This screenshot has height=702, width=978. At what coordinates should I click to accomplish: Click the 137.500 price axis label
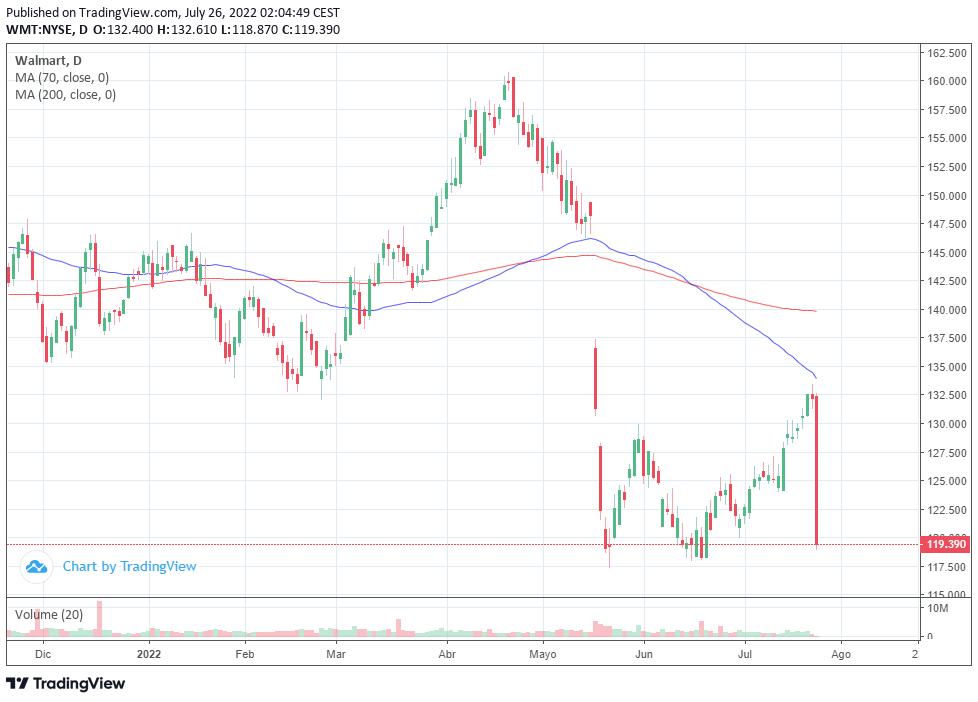947,338
